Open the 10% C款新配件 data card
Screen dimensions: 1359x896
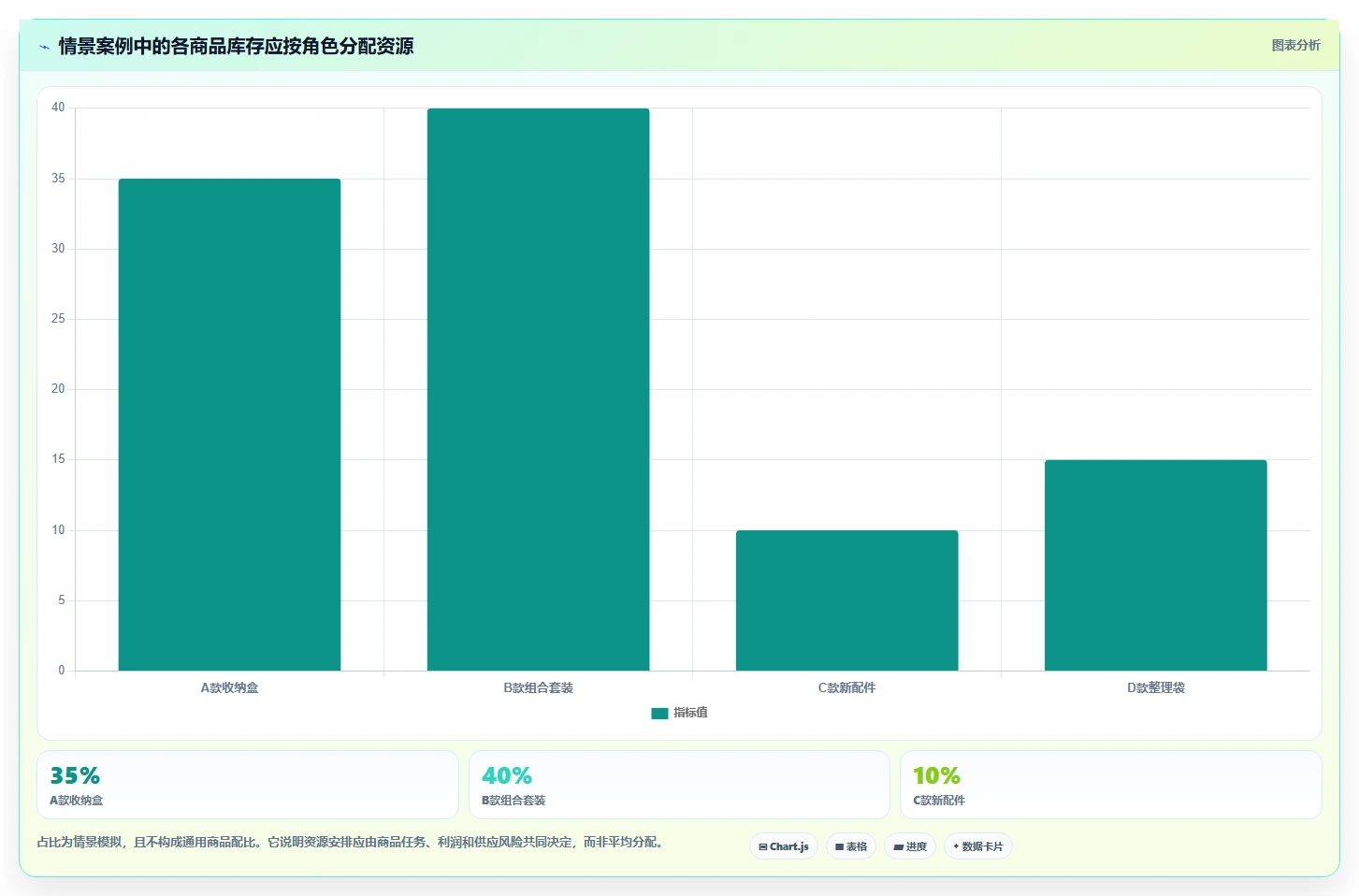pyautogui.click(x=1111, y=785)
